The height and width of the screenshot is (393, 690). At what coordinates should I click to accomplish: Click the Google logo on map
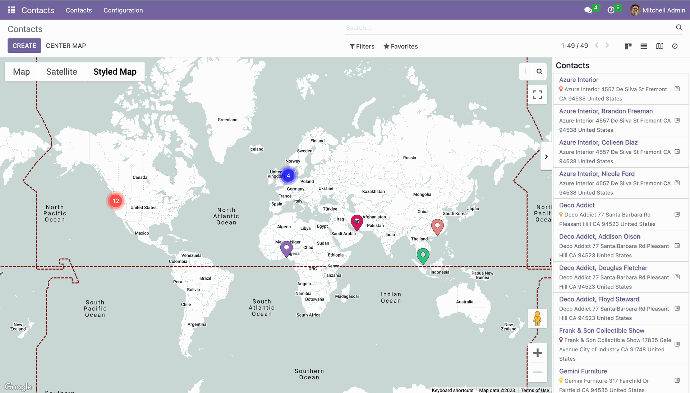tap(18, 386)
